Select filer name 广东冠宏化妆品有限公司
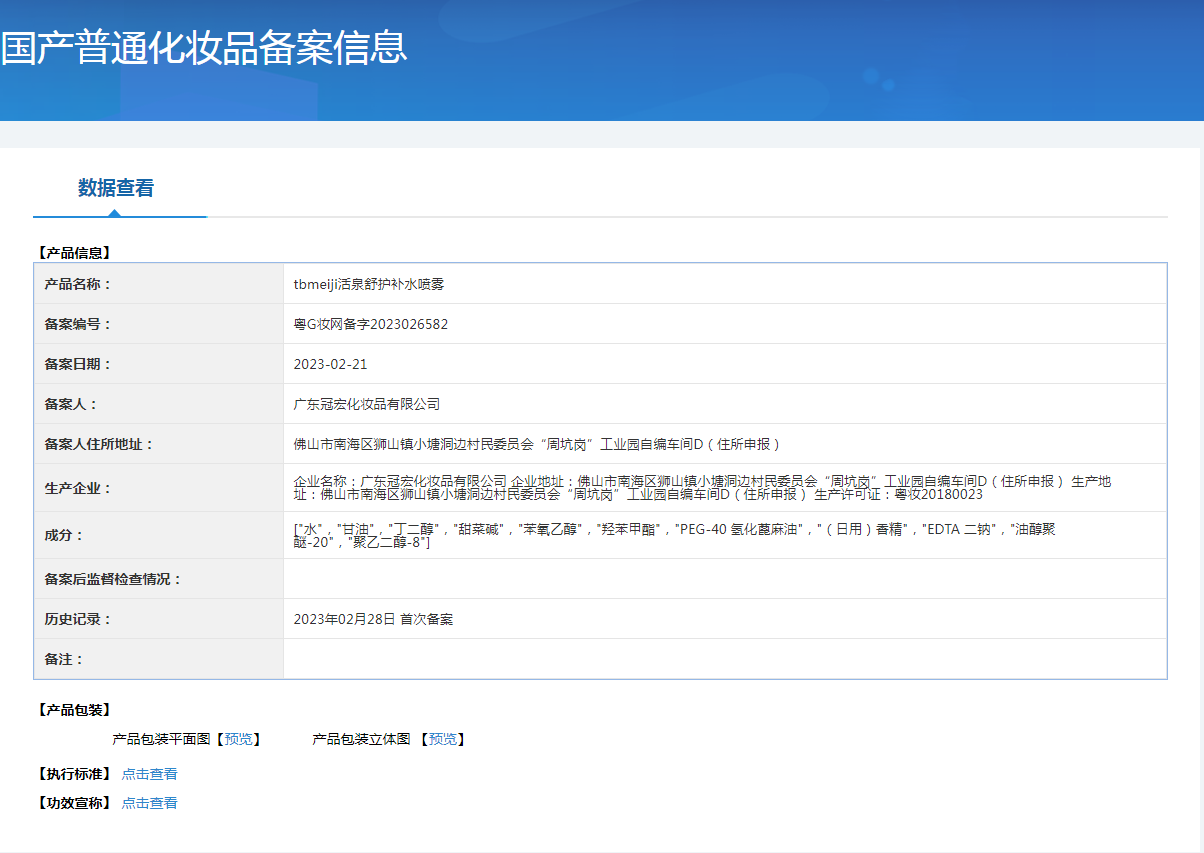This screenshot has width=1204, height=853. (x=367, y=404)
